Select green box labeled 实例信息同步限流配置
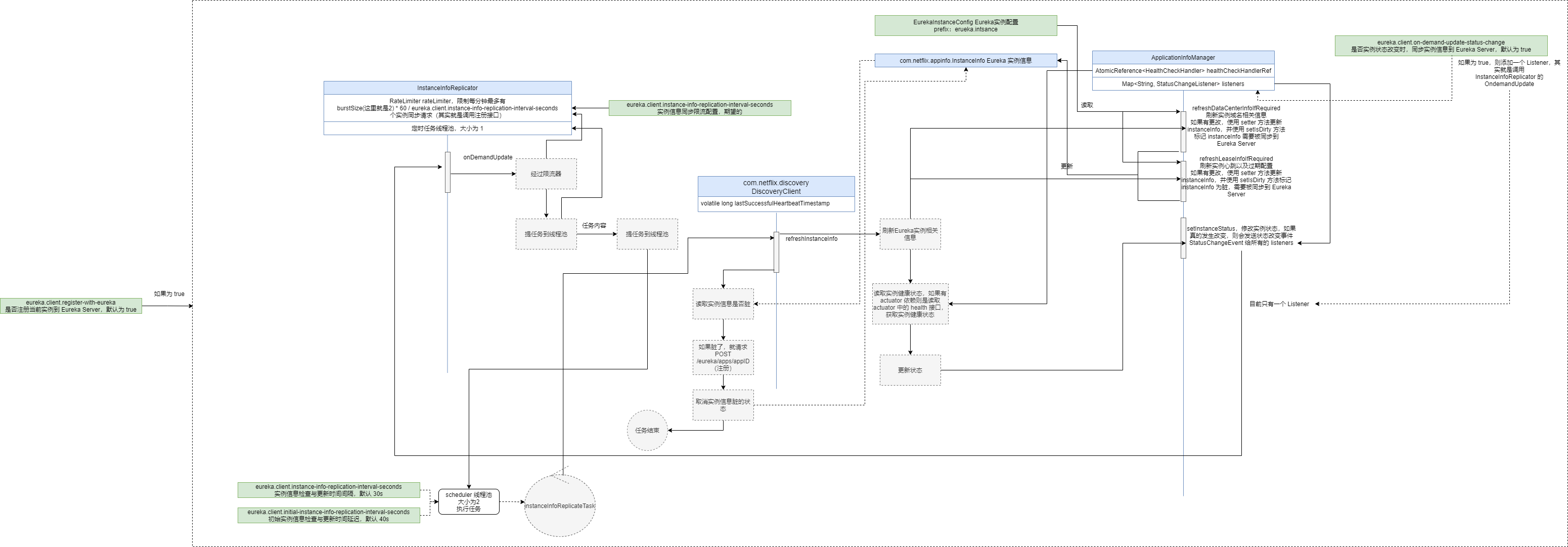1568x547 pixels. [699, 108]
